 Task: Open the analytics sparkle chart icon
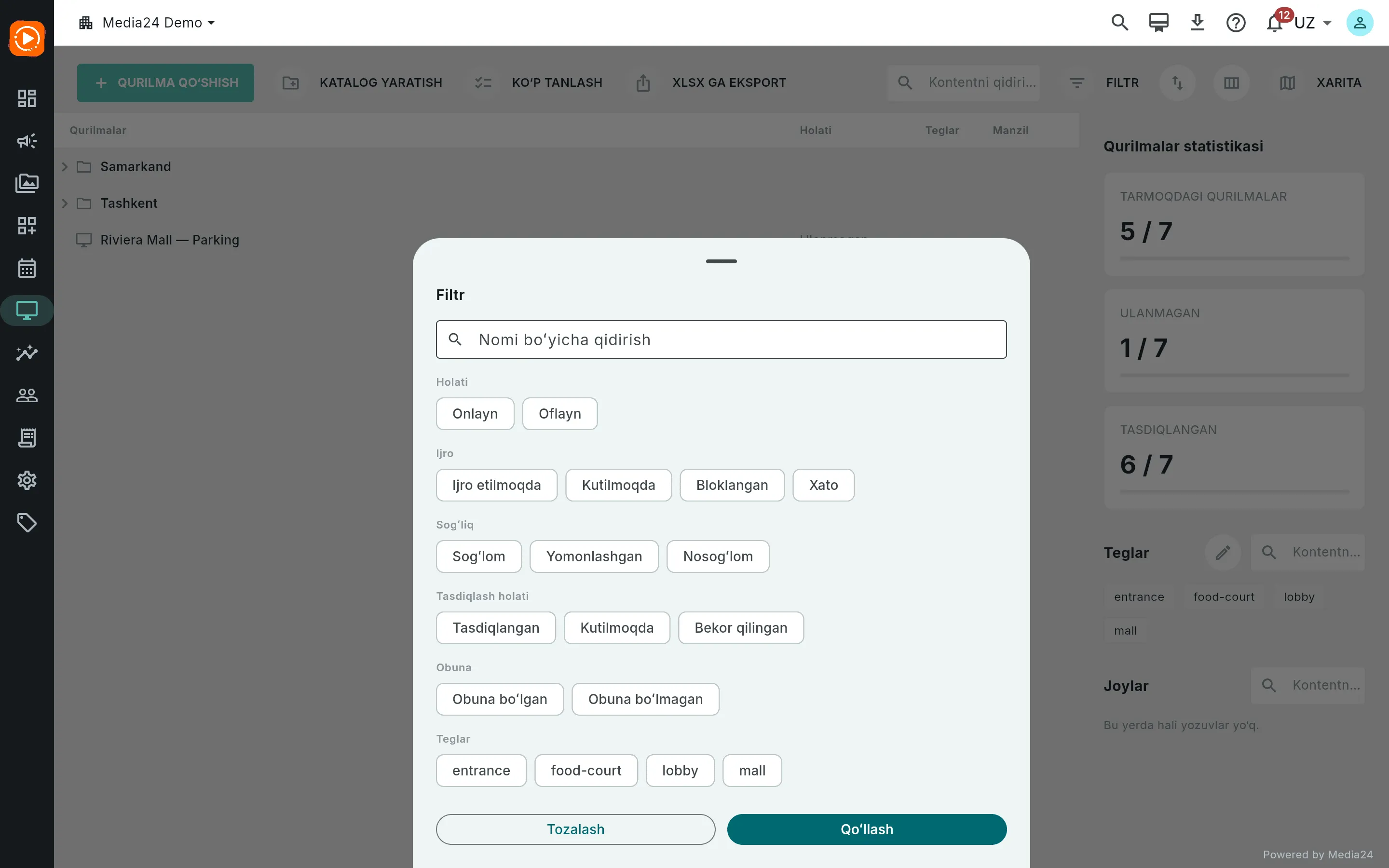tap(27, 353)
